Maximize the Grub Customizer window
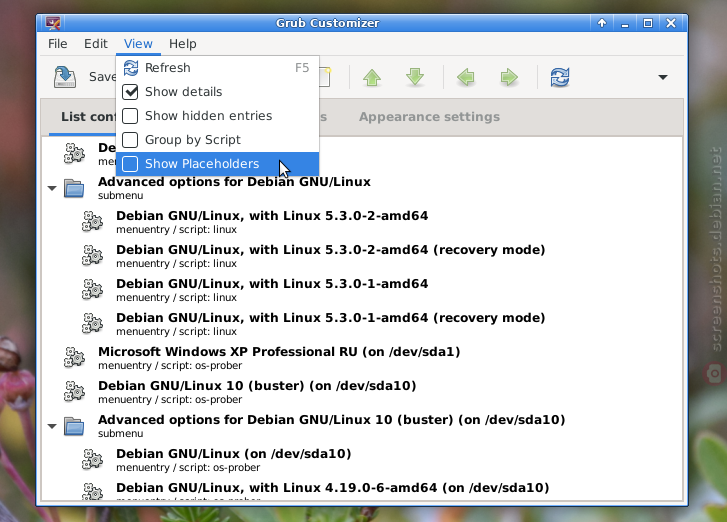This screenshot has width=727, height=522. 648,23
